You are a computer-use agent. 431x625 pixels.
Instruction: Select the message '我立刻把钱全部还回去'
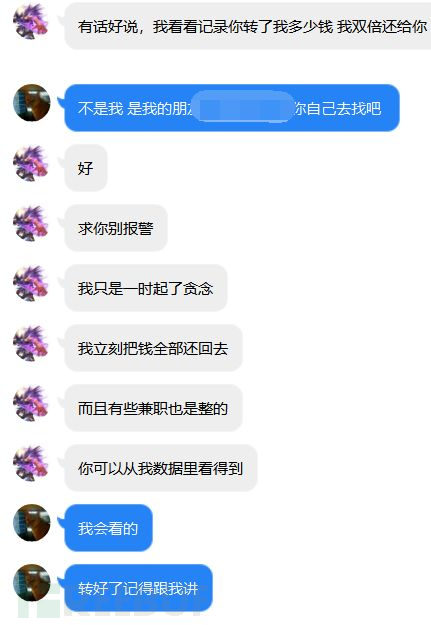point(153,348)
